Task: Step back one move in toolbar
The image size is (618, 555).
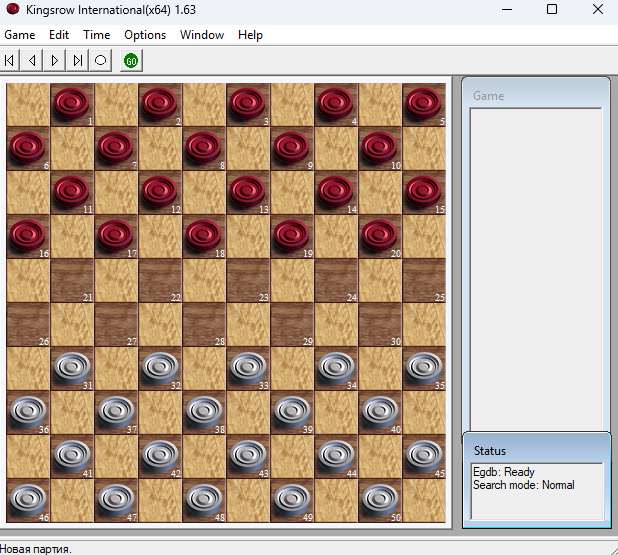Action: click(x=33, y=61)
